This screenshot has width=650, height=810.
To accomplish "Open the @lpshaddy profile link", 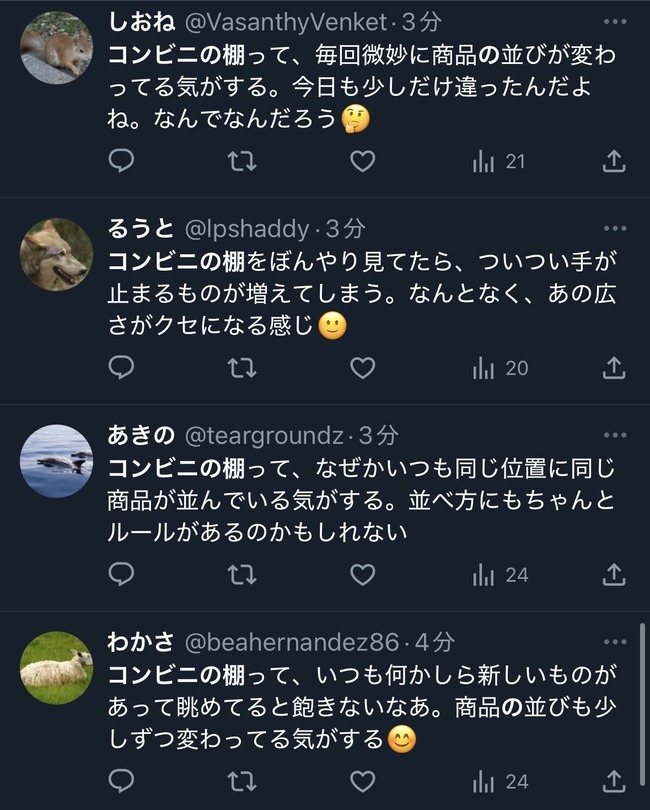I will (247, 229).
